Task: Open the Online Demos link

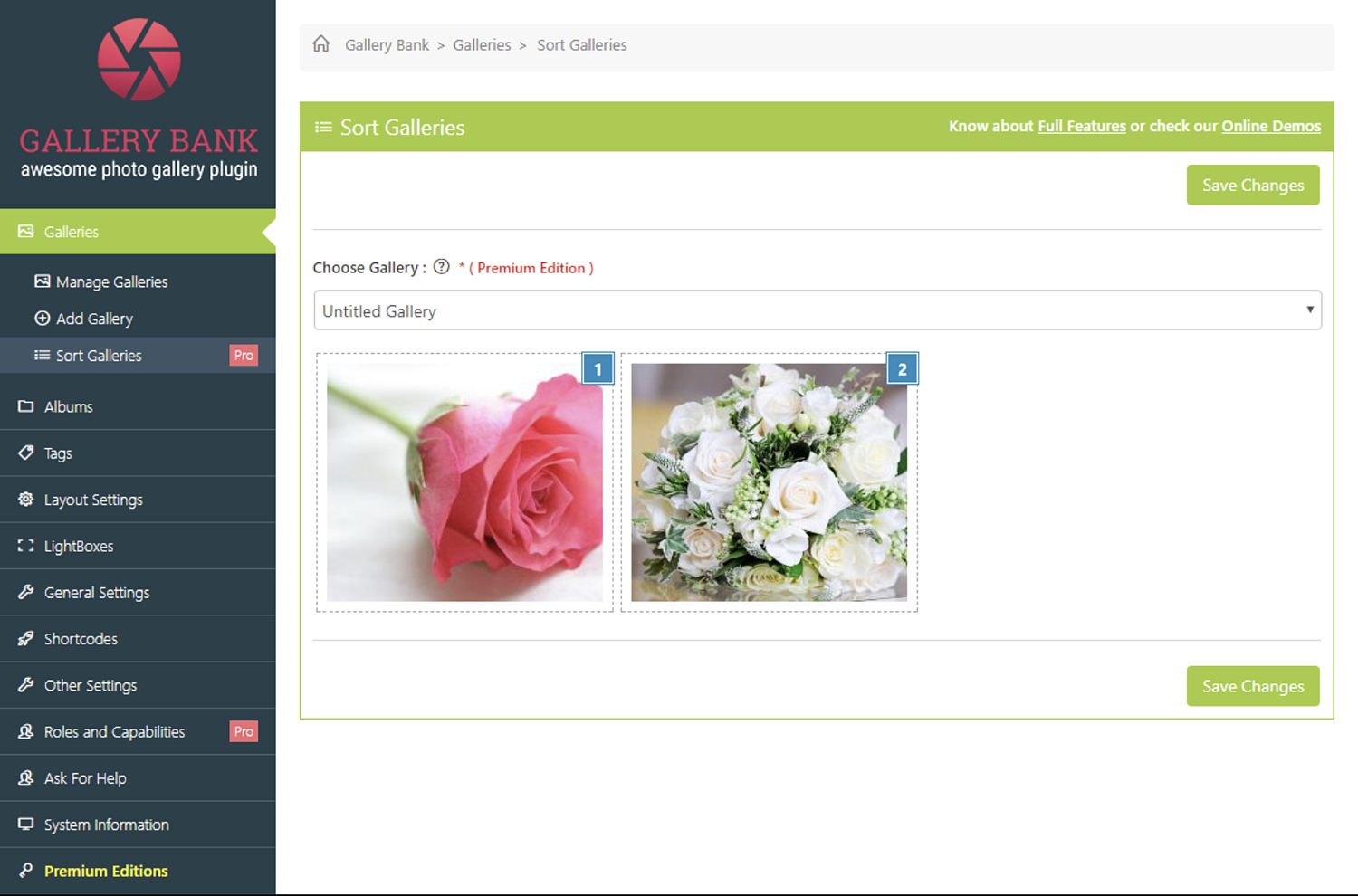Action: pos(1271,126)
